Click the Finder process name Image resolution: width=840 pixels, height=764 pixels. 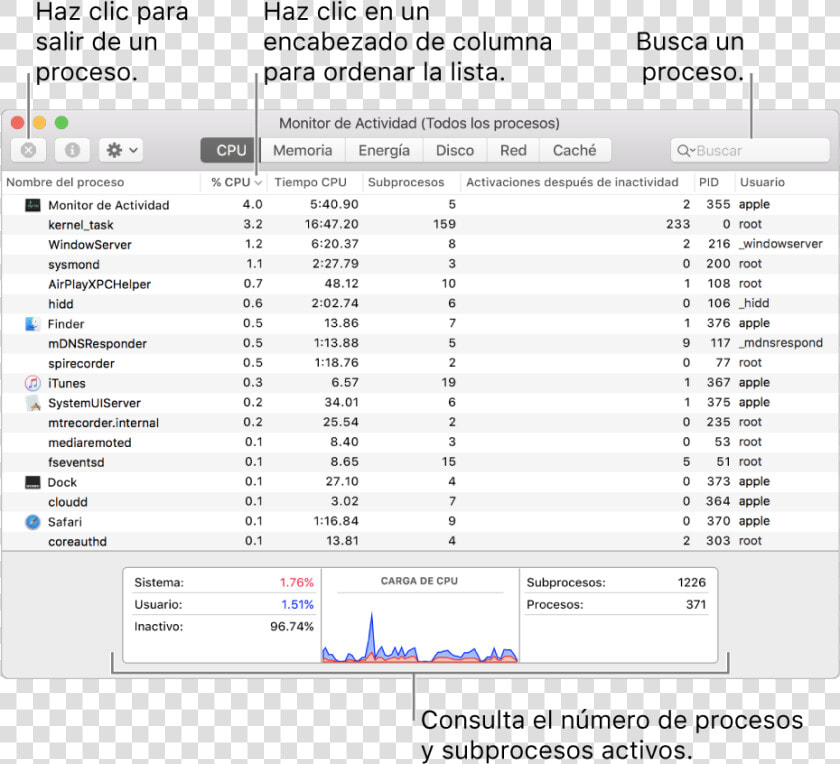(x=66, y=324)
